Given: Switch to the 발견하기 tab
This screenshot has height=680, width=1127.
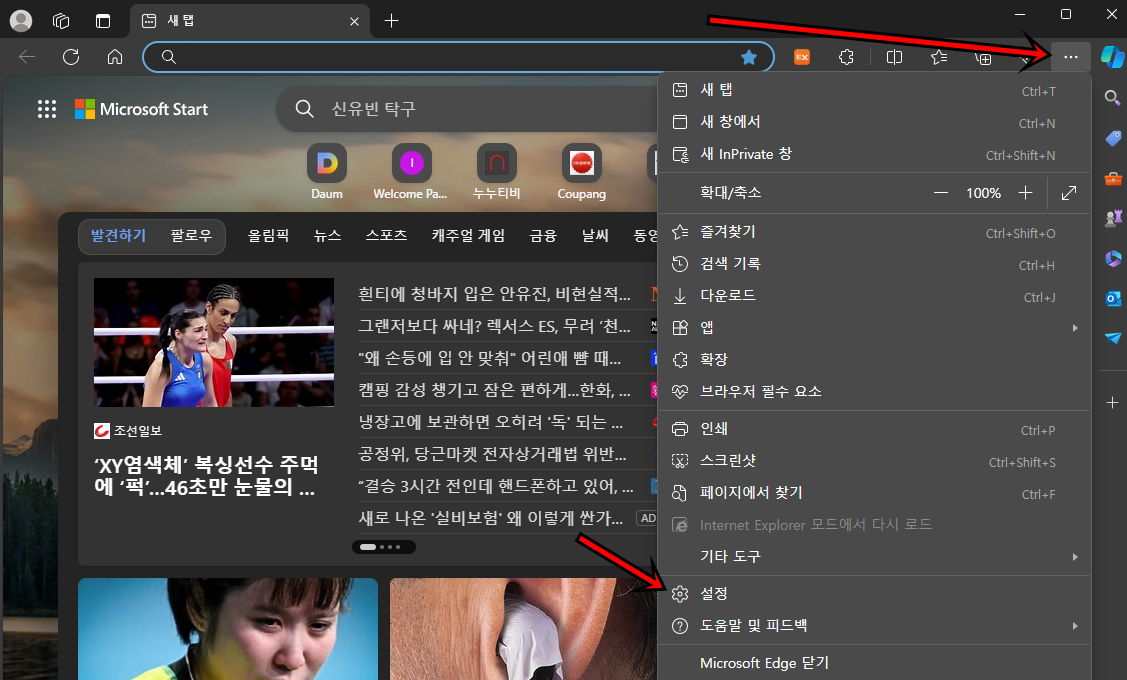Looking at the screenshot, I should click(x=118, y=236).
